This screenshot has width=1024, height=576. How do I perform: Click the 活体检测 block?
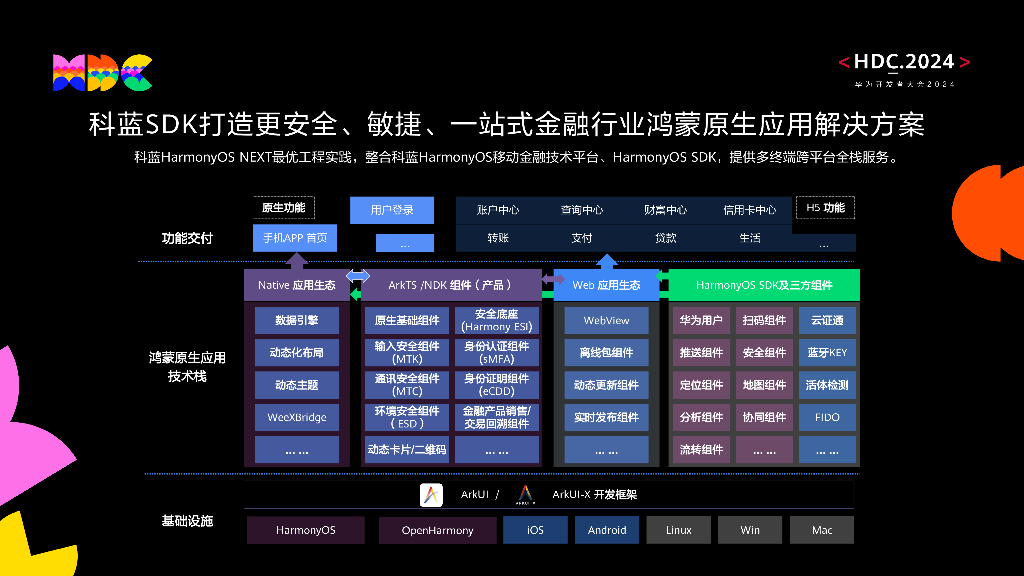coord(827,385)
